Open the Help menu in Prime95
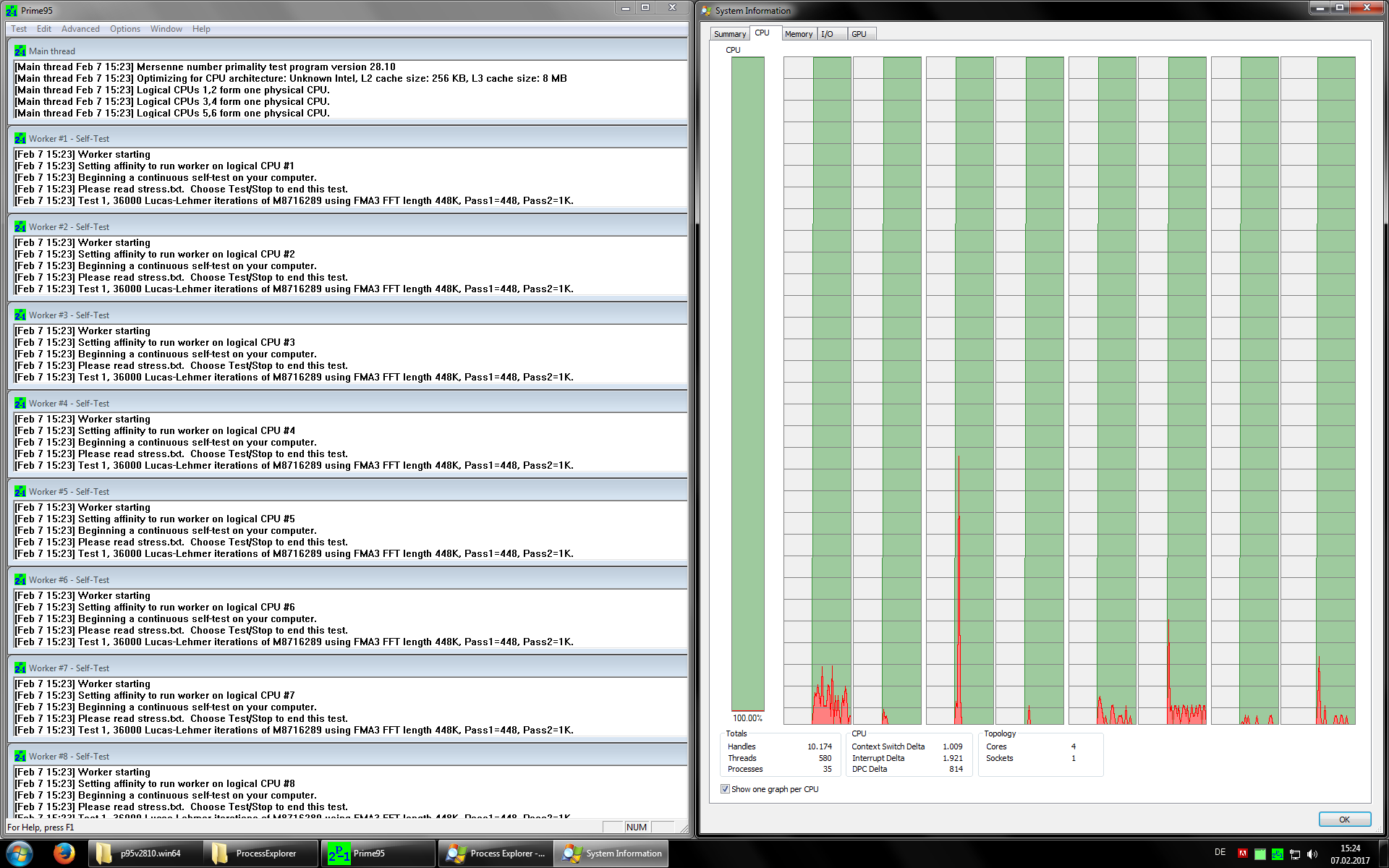The image size is (1389, 868). point(201,29)
